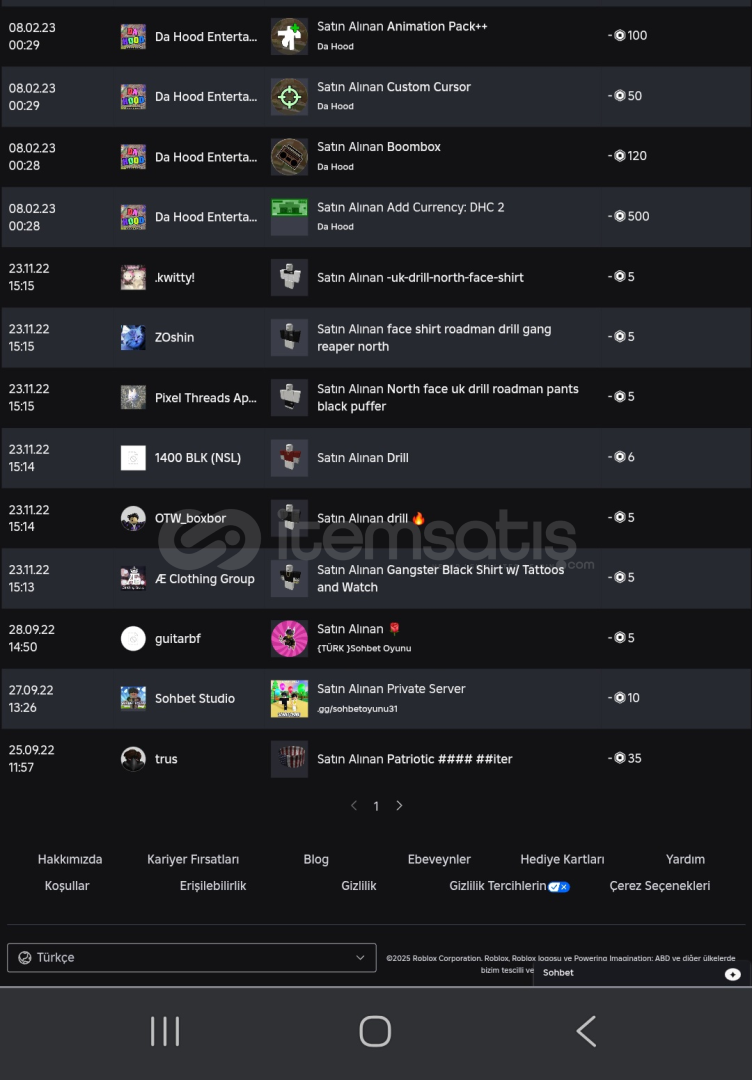Open the Türkçe language dropdown

[191, 957]
